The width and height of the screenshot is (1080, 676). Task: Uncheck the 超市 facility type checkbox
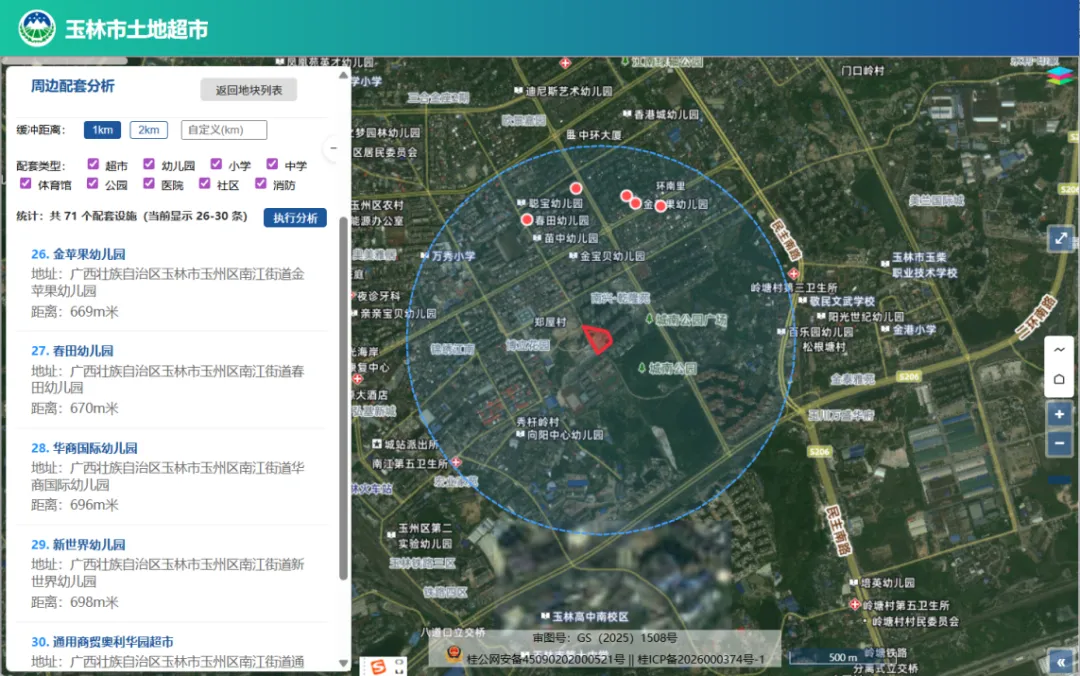tap(93, 164)
